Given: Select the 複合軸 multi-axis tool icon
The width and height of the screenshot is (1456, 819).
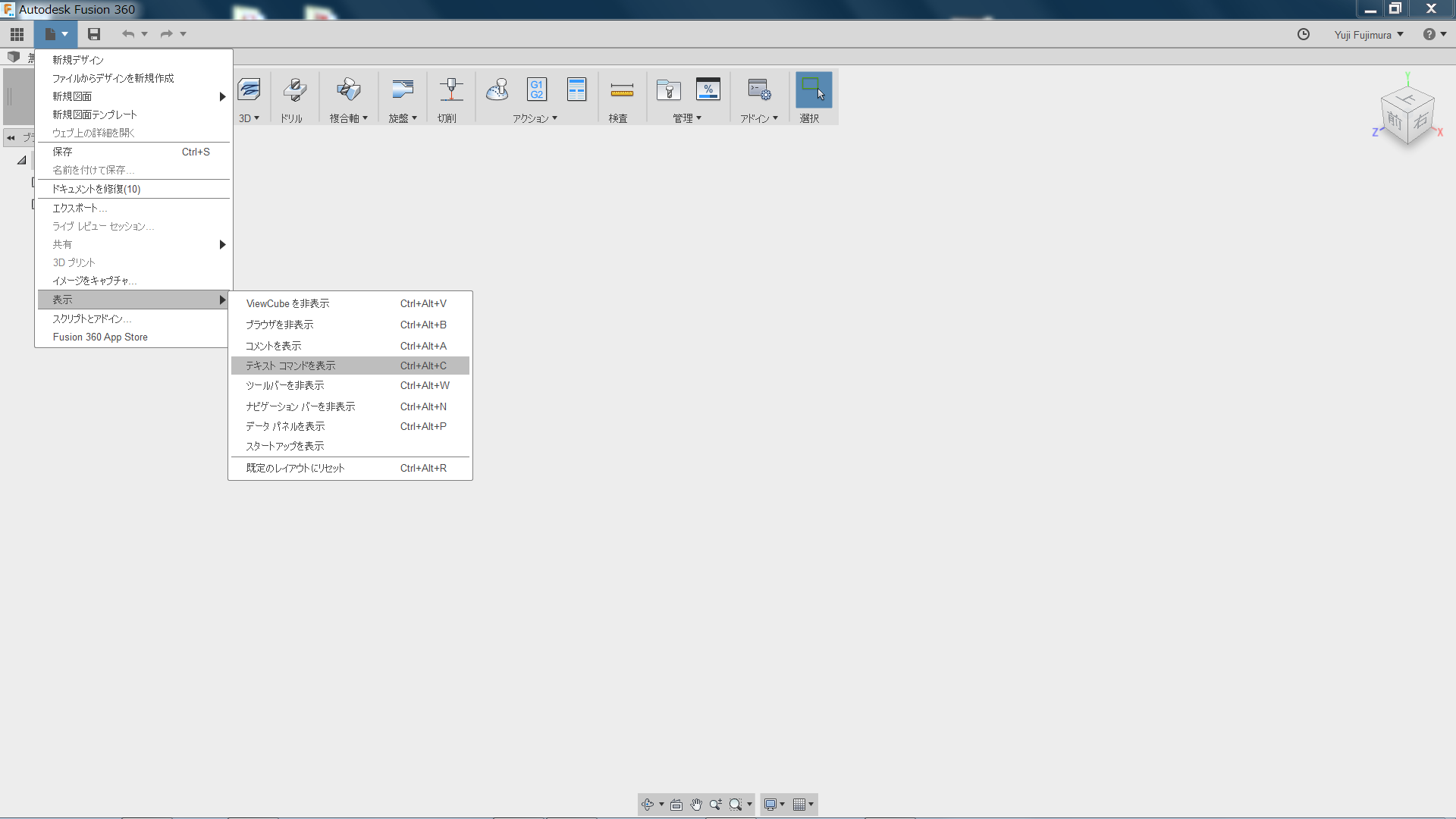Looking at the screenshot, I should click(x=349, y=90).
